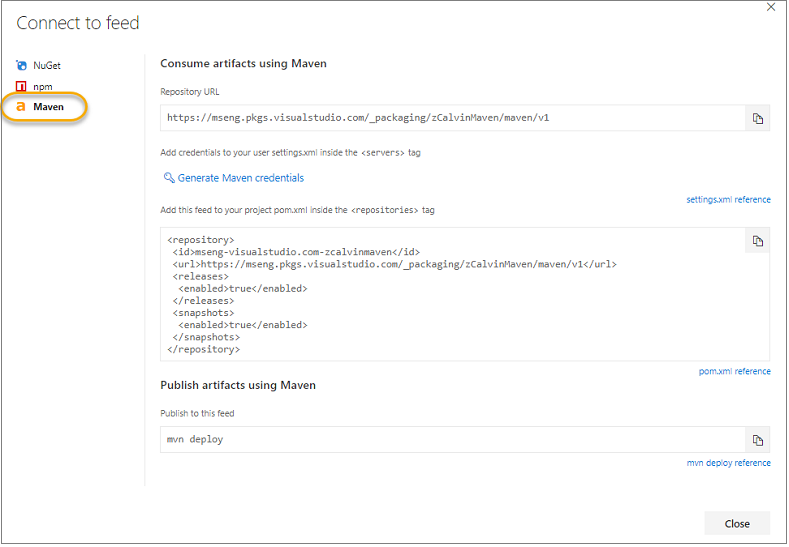This screenshot has height=547, width=789.
Task: Click the Maven icon in sidebar
Action: tap(22, 107)
